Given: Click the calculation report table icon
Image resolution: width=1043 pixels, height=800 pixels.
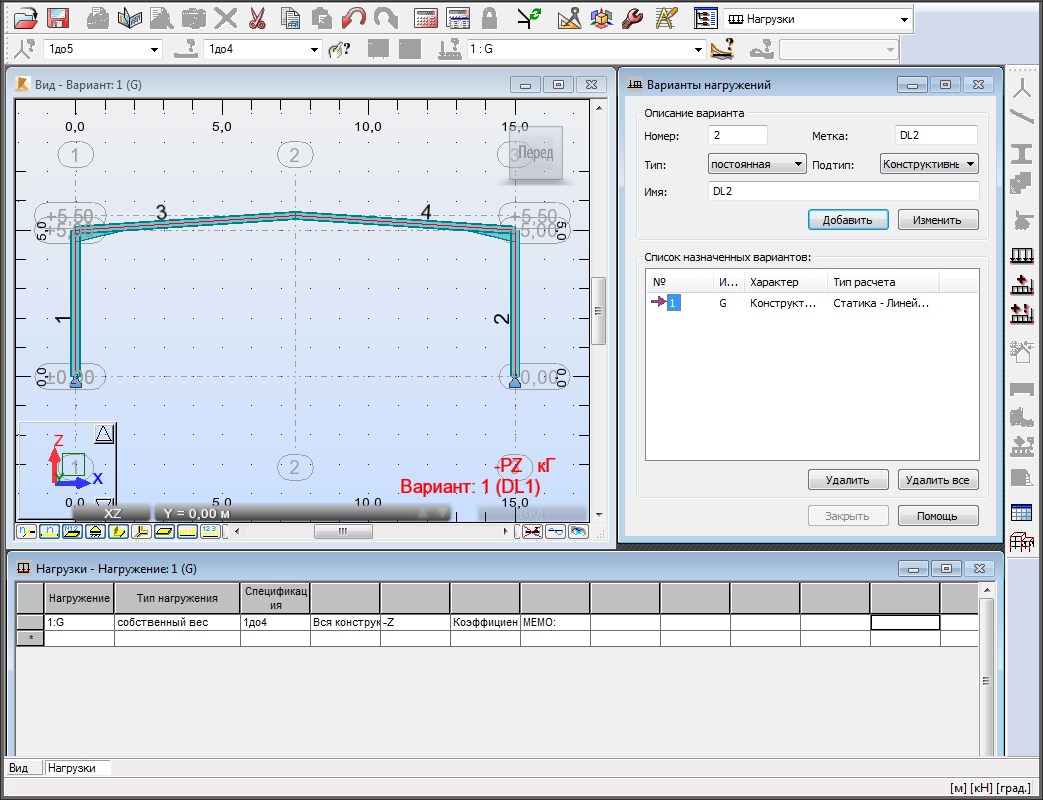Looking at the screenshot, I should 458,18.
